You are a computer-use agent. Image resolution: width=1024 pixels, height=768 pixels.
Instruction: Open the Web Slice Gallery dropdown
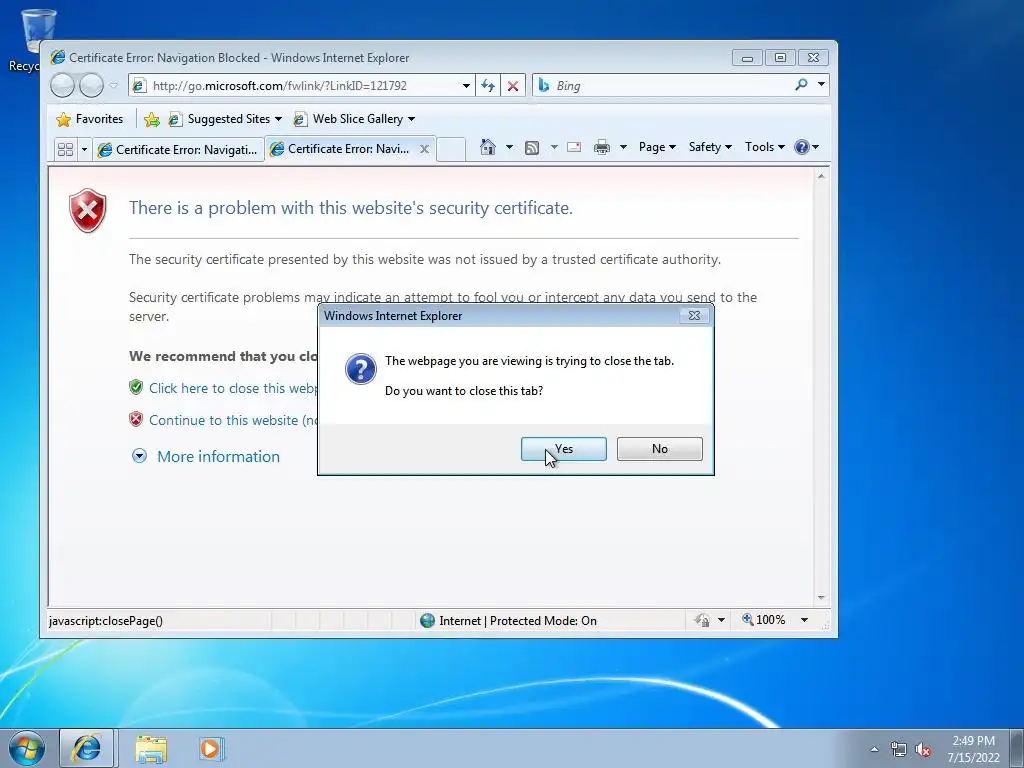point(354,119)
